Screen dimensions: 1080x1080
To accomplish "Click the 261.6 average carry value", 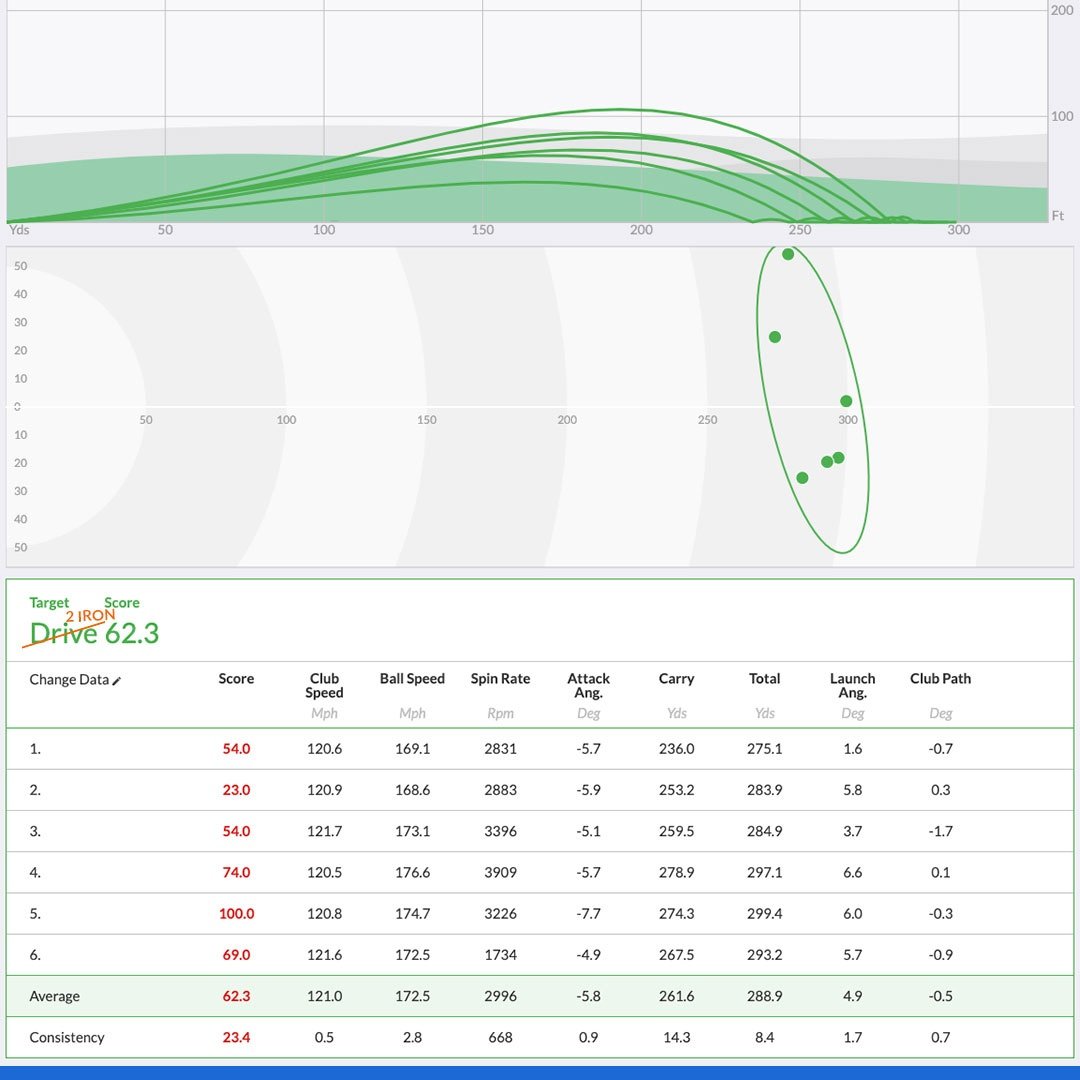I will (676, 996).
